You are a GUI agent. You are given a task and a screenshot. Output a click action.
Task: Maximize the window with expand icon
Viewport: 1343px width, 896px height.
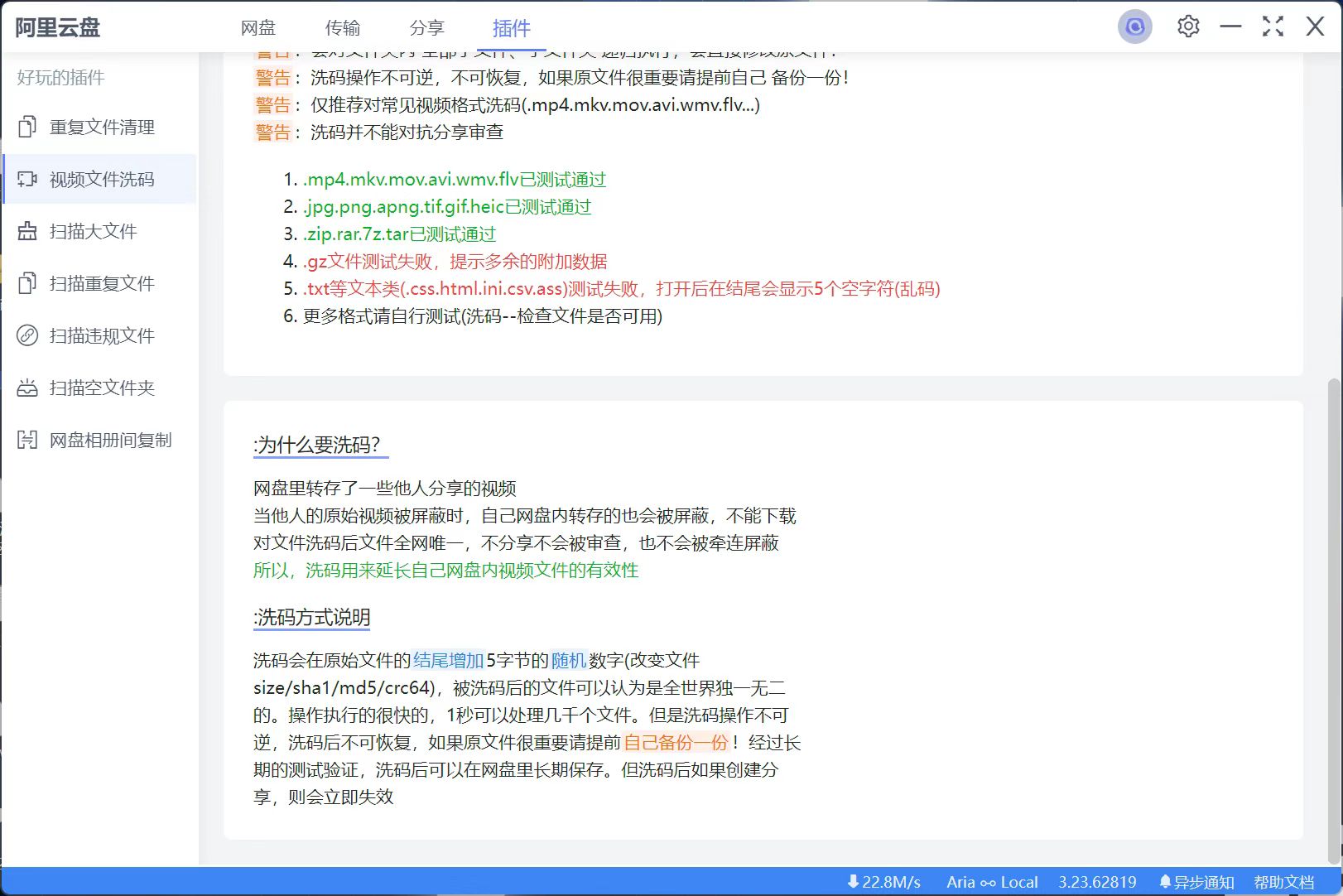click(x=1273, y=26)
